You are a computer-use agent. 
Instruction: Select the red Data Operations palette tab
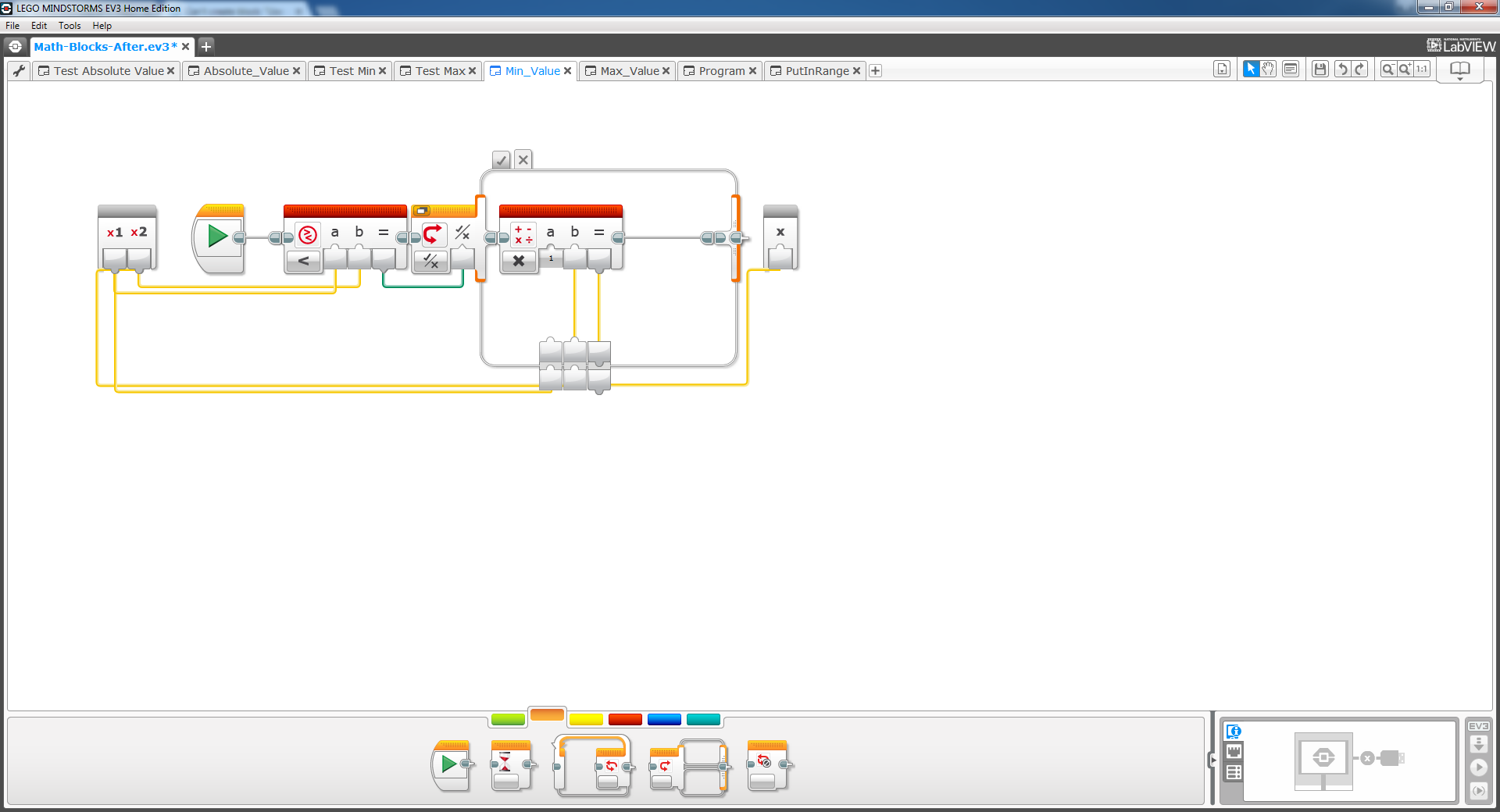(625, 719)
